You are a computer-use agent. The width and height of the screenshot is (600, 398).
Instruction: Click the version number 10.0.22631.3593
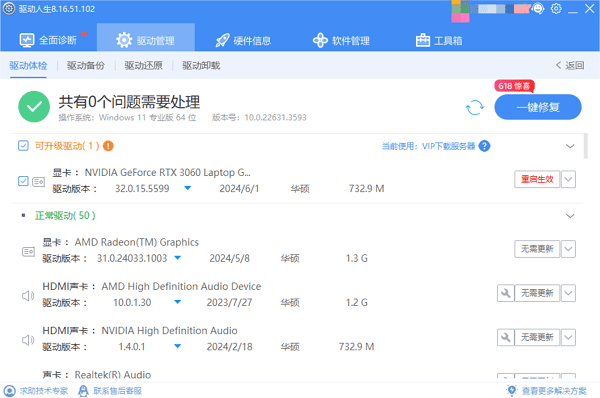pos(276,117)
